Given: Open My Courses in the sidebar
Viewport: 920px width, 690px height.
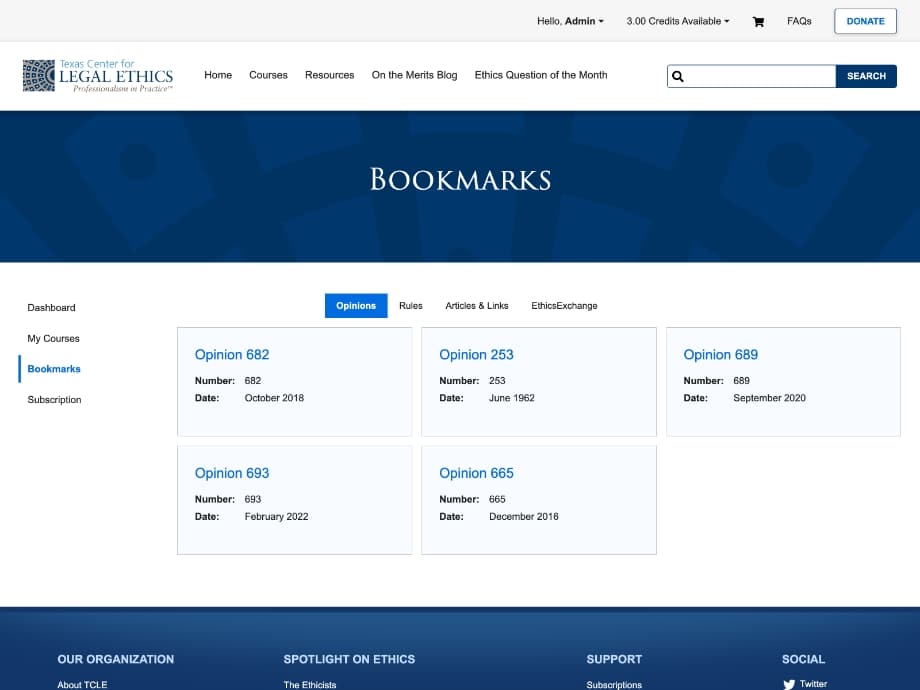Looking at the screenshot, I should [x=53, y=339].
